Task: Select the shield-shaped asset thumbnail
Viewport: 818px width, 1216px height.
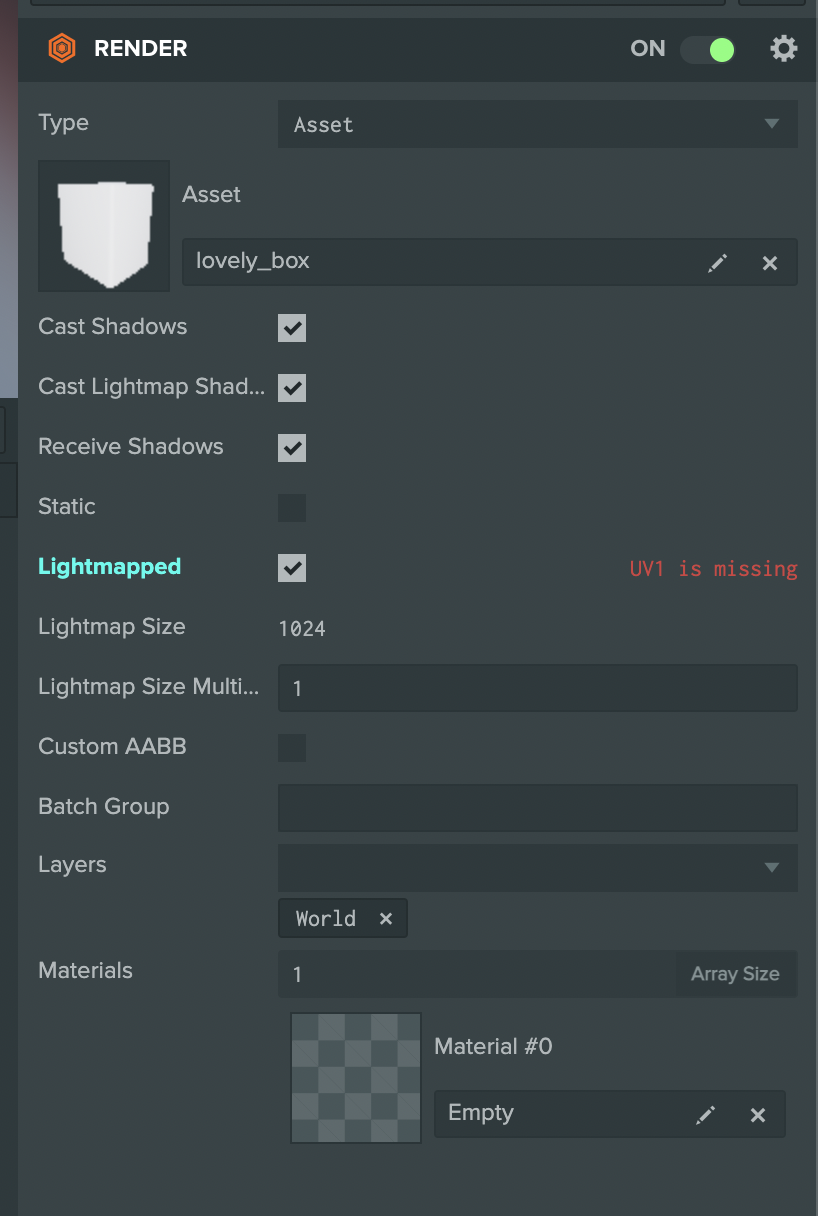Action: pos(103,225)
